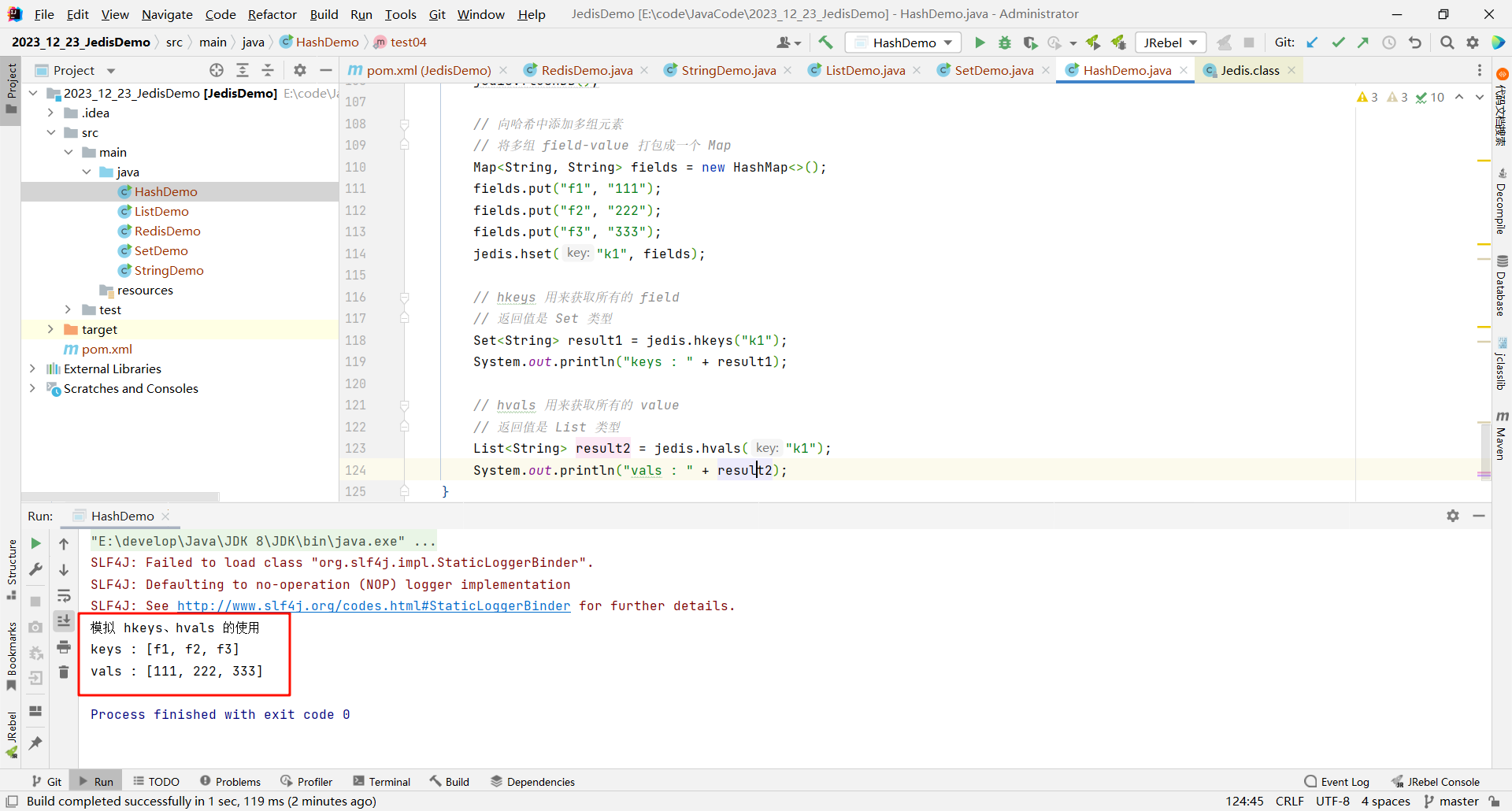Open SLF4J StaticLoggerBinder link in console

point(373,605)
